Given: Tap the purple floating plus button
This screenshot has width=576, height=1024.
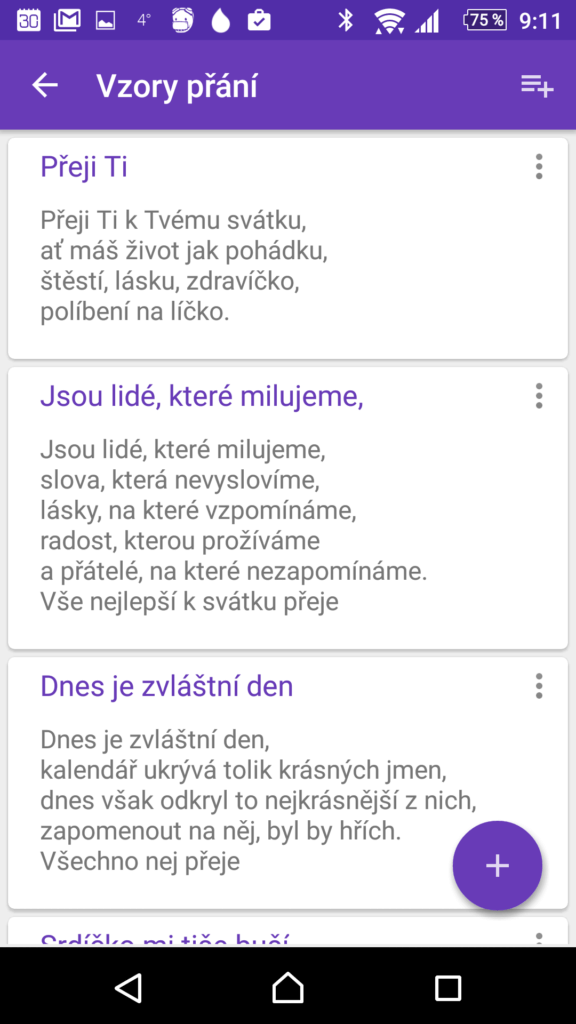Looking at the screenshot, I should [497, 865].
